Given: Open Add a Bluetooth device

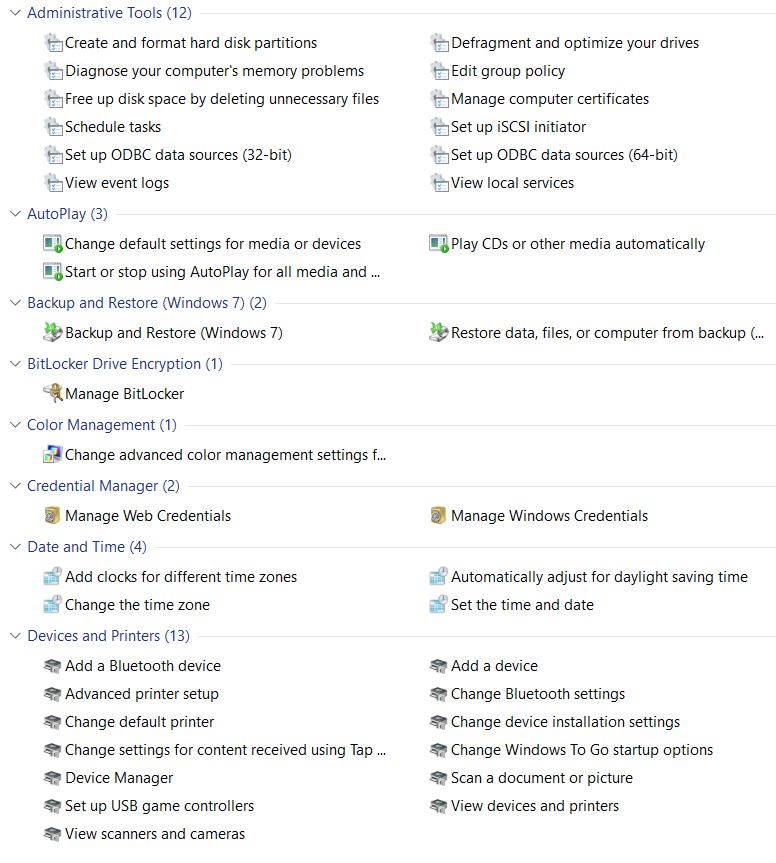Looking at the screenshot, I should click(142, 665).
